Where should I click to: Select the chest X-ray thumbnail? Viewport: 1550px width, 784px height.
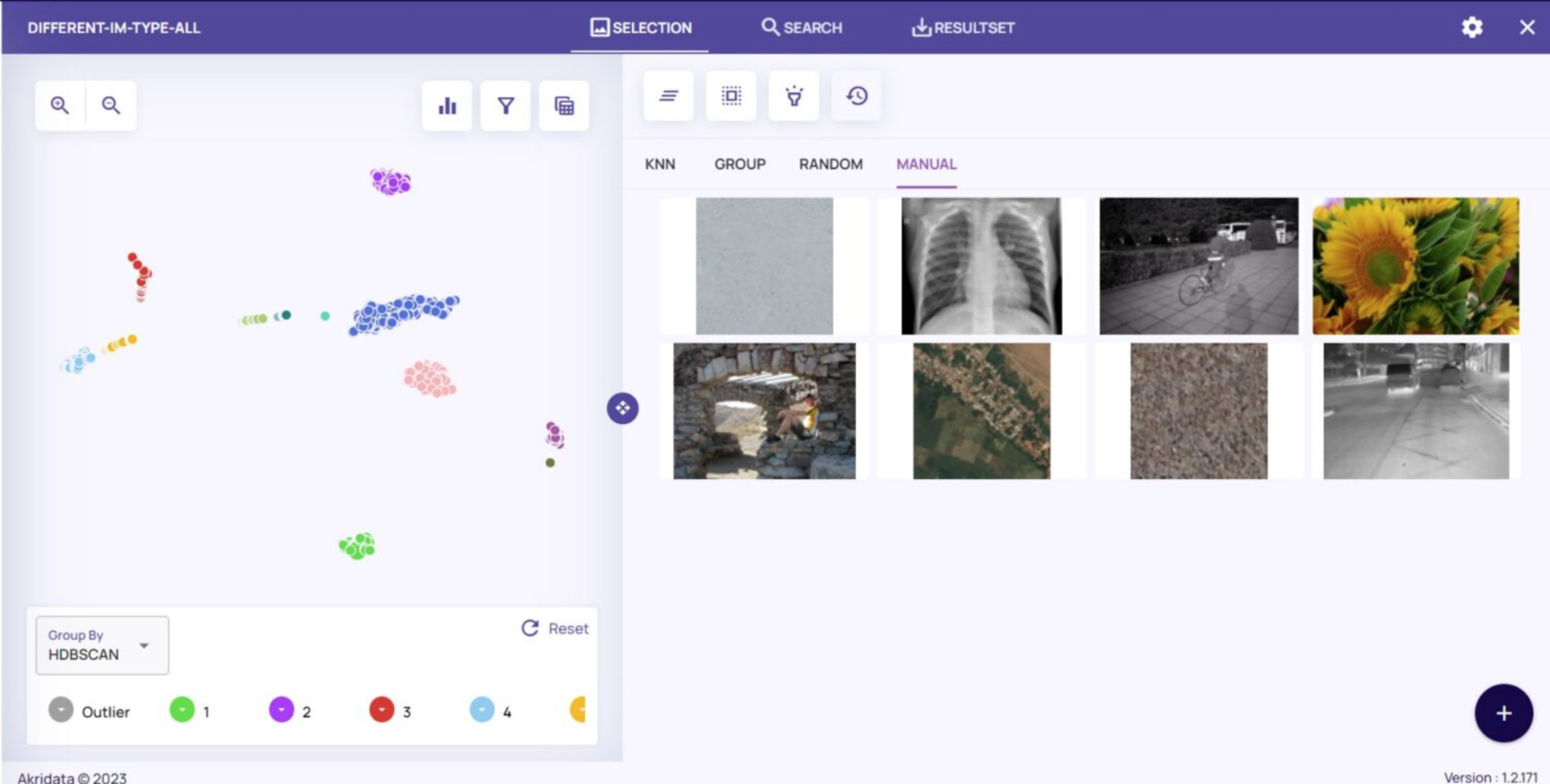pos(981,265)
